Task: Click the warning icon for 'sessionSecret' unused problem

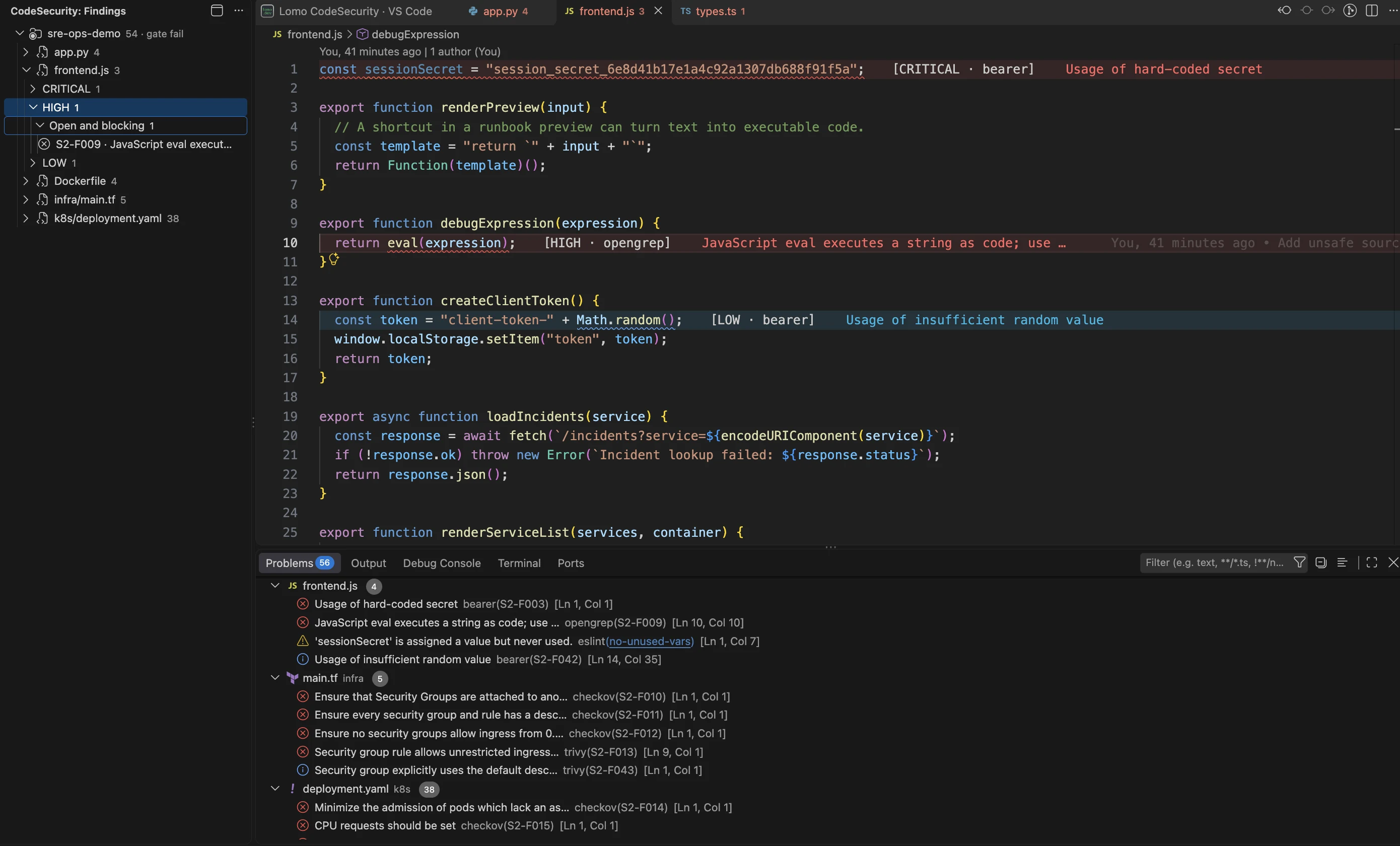Action: (x=303, y=641)
